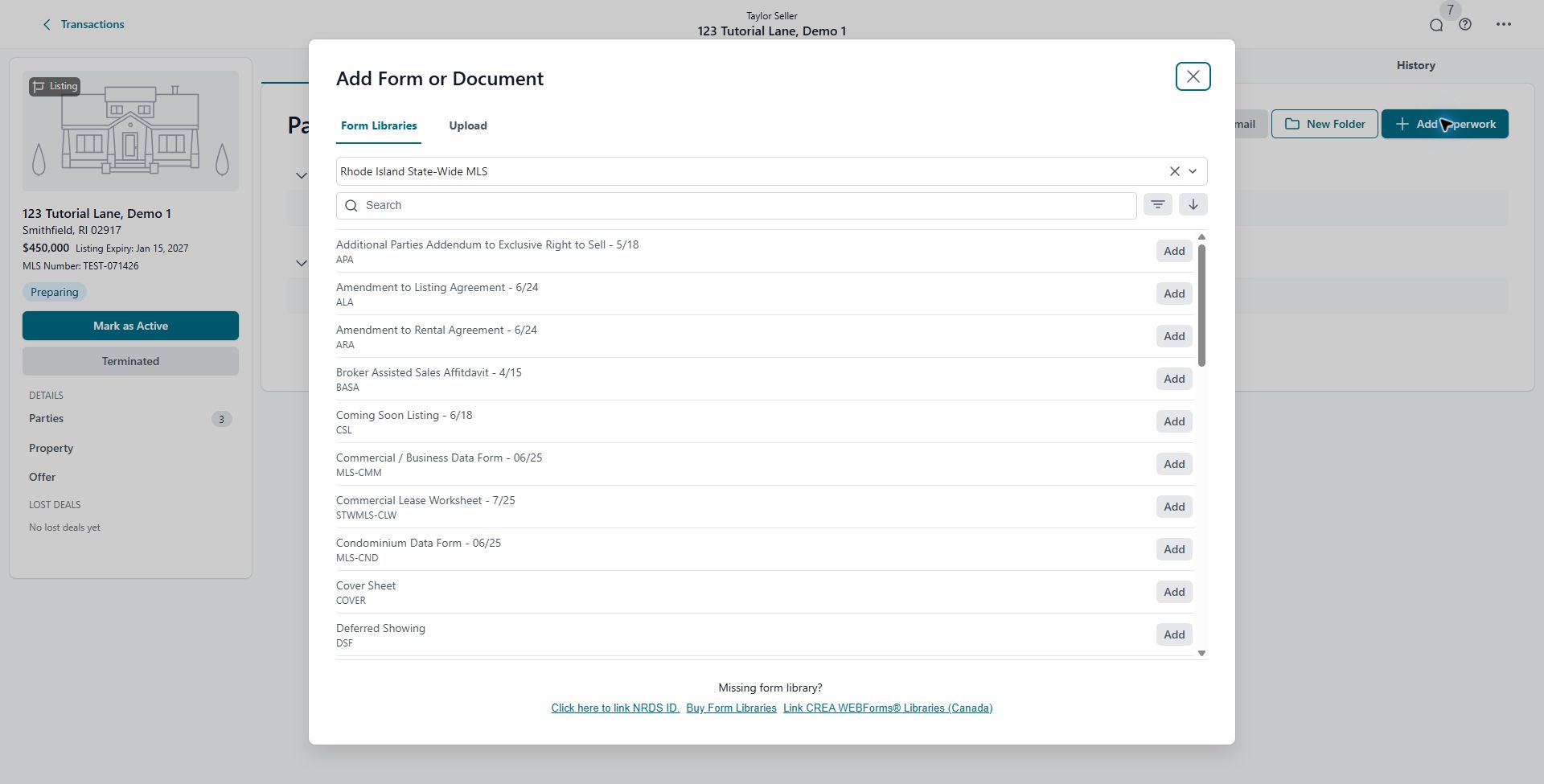The width and height of the screenshot is (1544, 784).
Task: Open the History tab
Action: click(1415, 65)
